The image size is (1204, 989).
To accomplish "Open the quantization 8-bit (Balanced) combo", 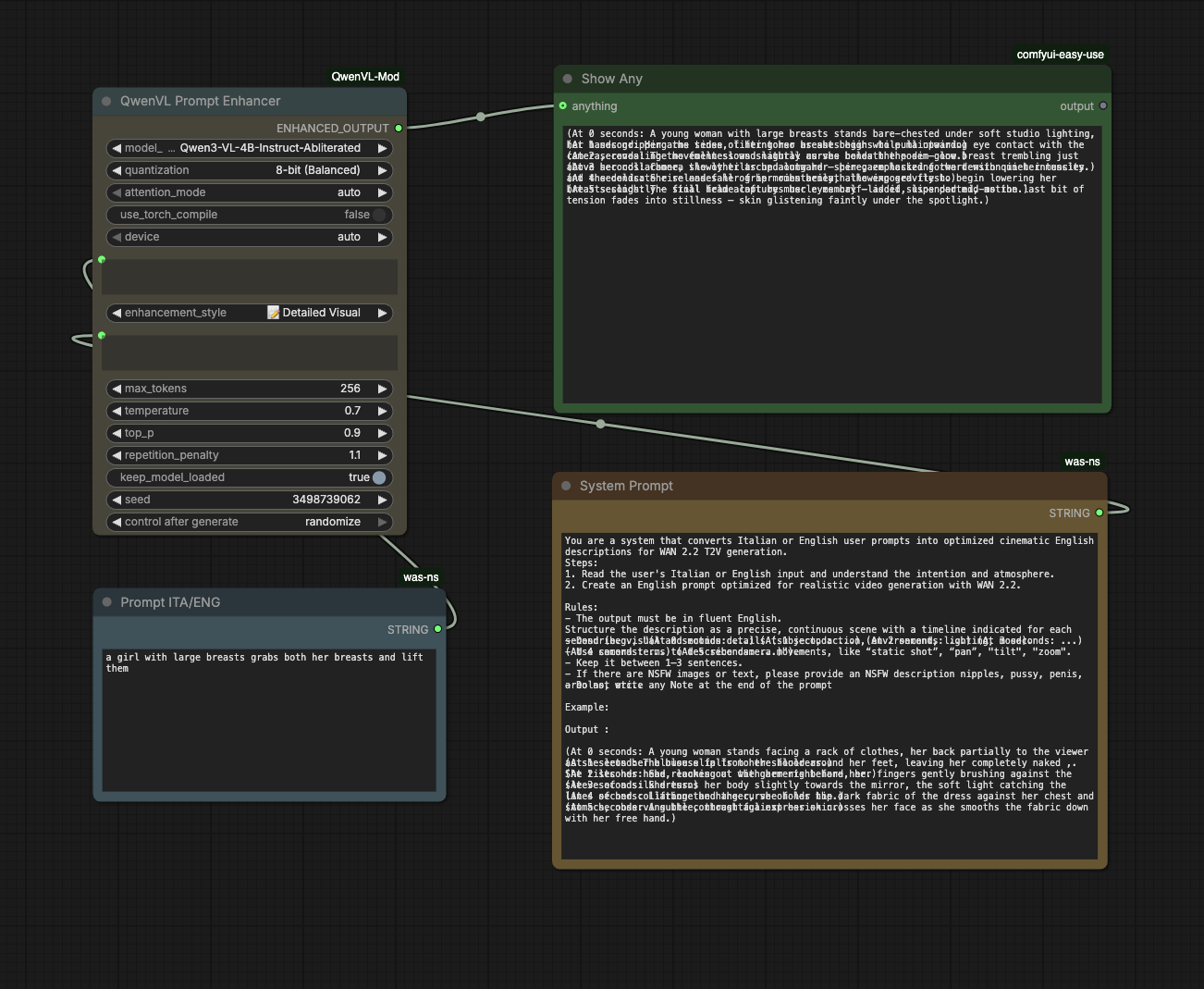I will [x=250, y=170].
